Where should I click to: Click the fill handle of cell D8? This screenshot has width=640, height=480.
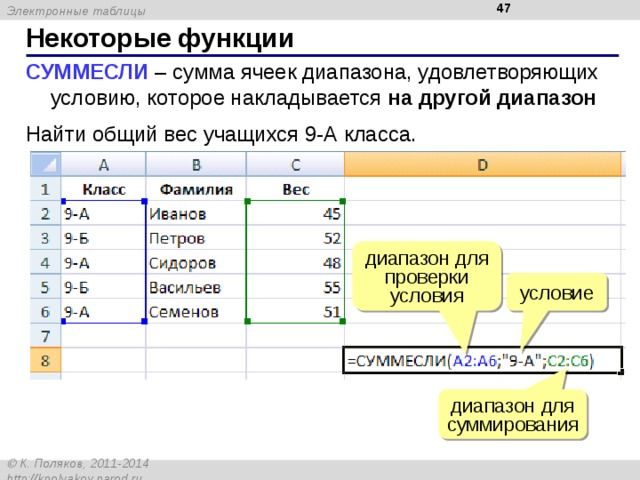click(621, 372)
